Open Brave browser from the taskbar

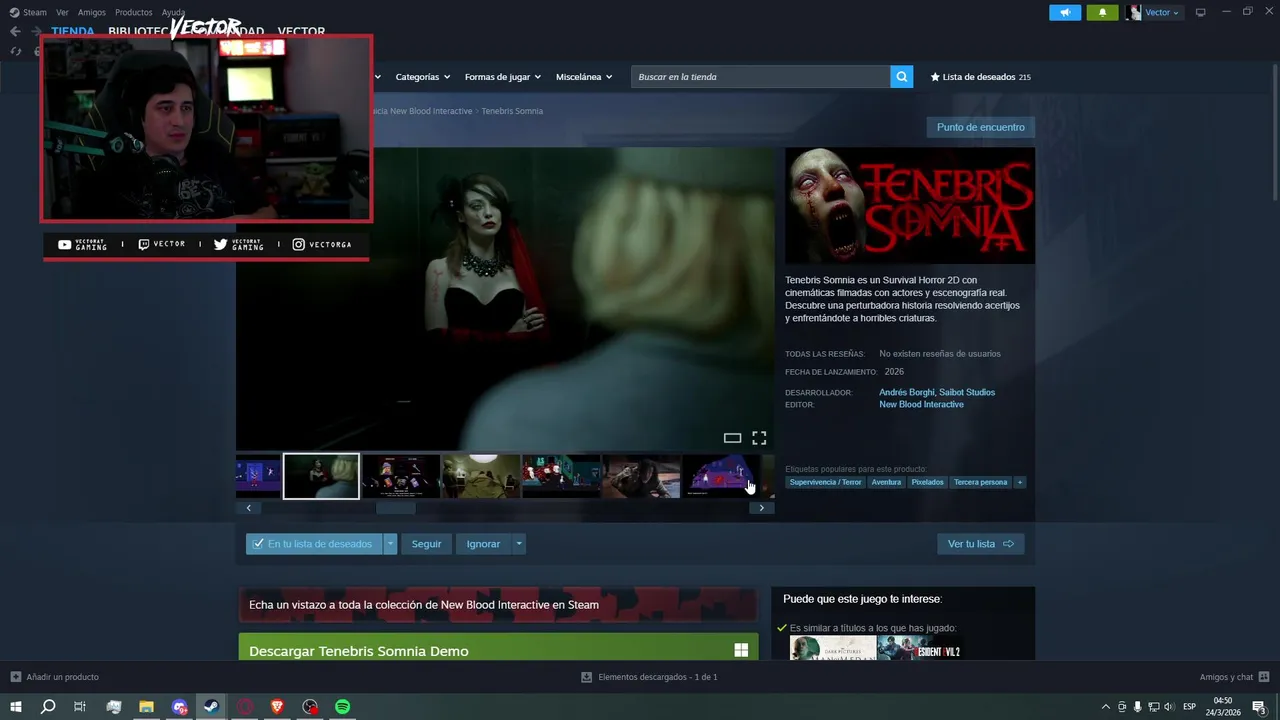click(x=277, y=707)
